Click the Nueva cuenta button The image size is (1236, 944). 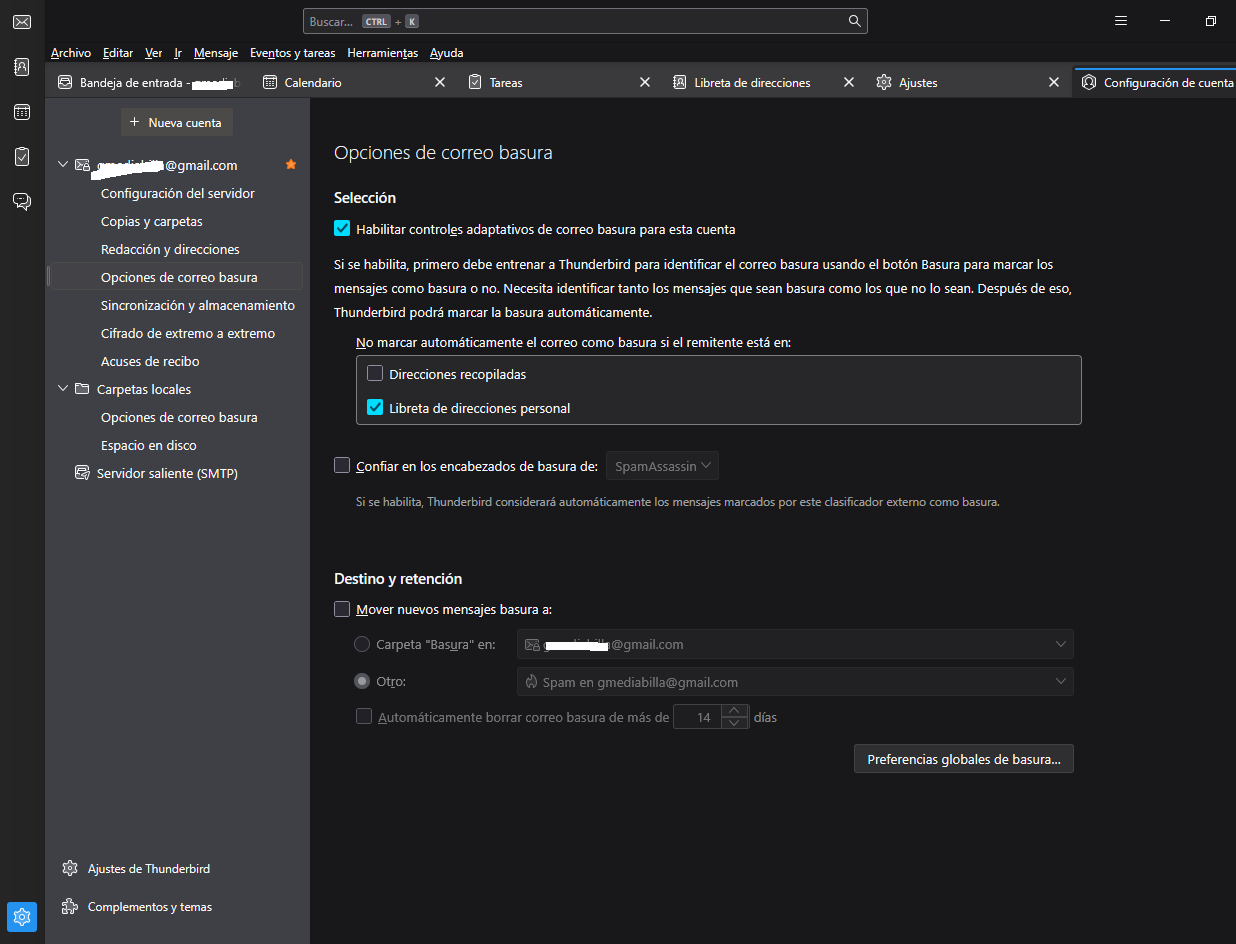pos(176,123)
